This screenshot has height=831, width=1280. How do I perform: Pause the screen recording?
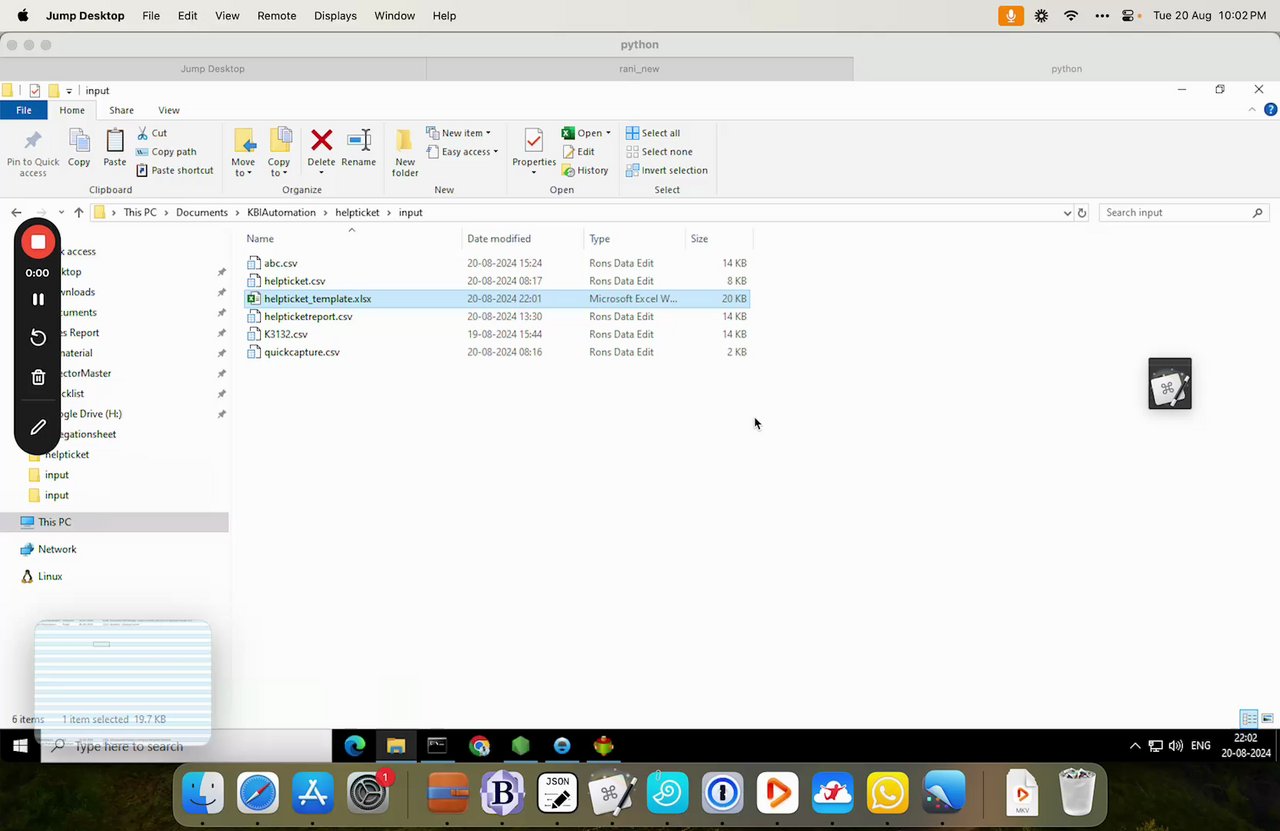coord(38,299)
